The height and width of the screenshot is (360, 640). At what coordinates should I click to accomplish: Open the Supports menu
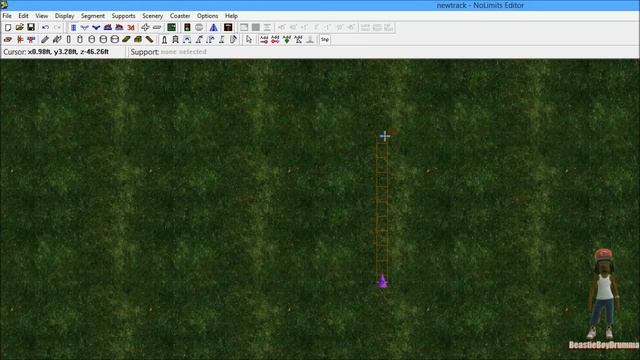point(123,16)
